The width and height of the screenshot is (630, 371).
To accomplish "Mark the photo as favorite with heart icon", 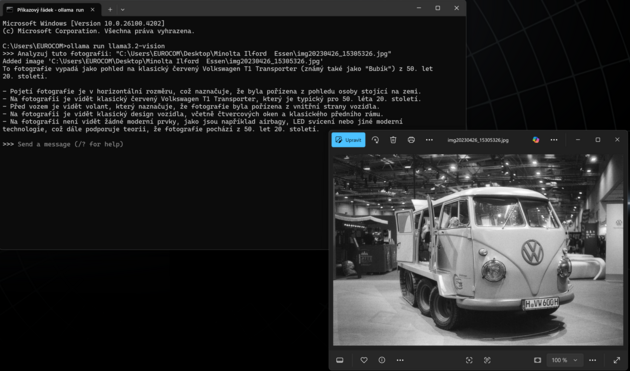I will (364, 360).
